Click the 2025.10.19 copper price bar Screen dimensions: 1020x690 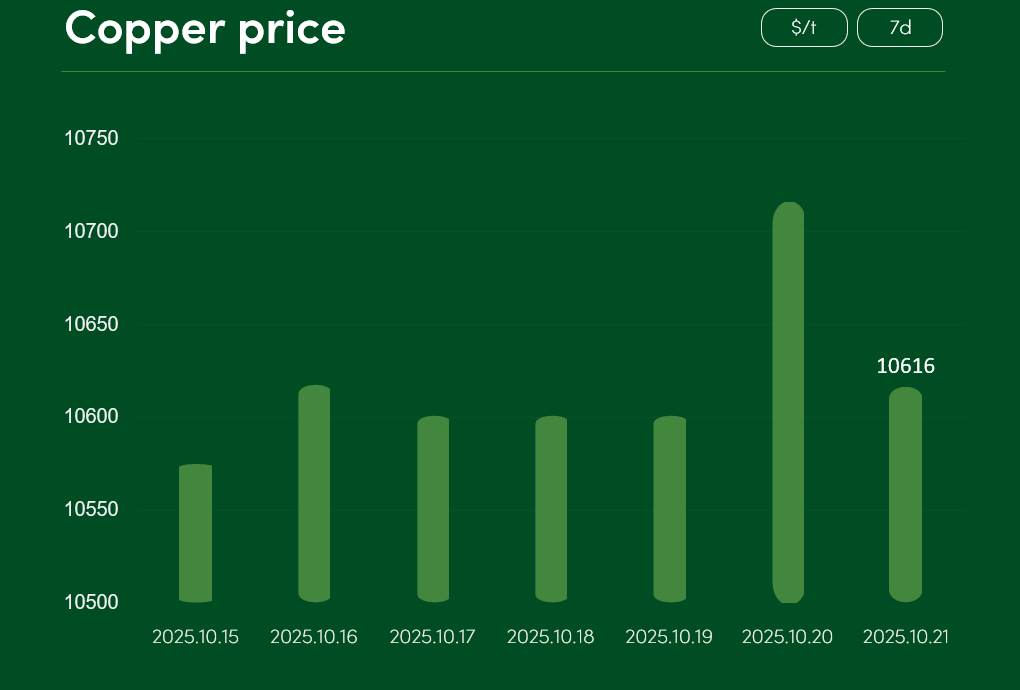669,509
